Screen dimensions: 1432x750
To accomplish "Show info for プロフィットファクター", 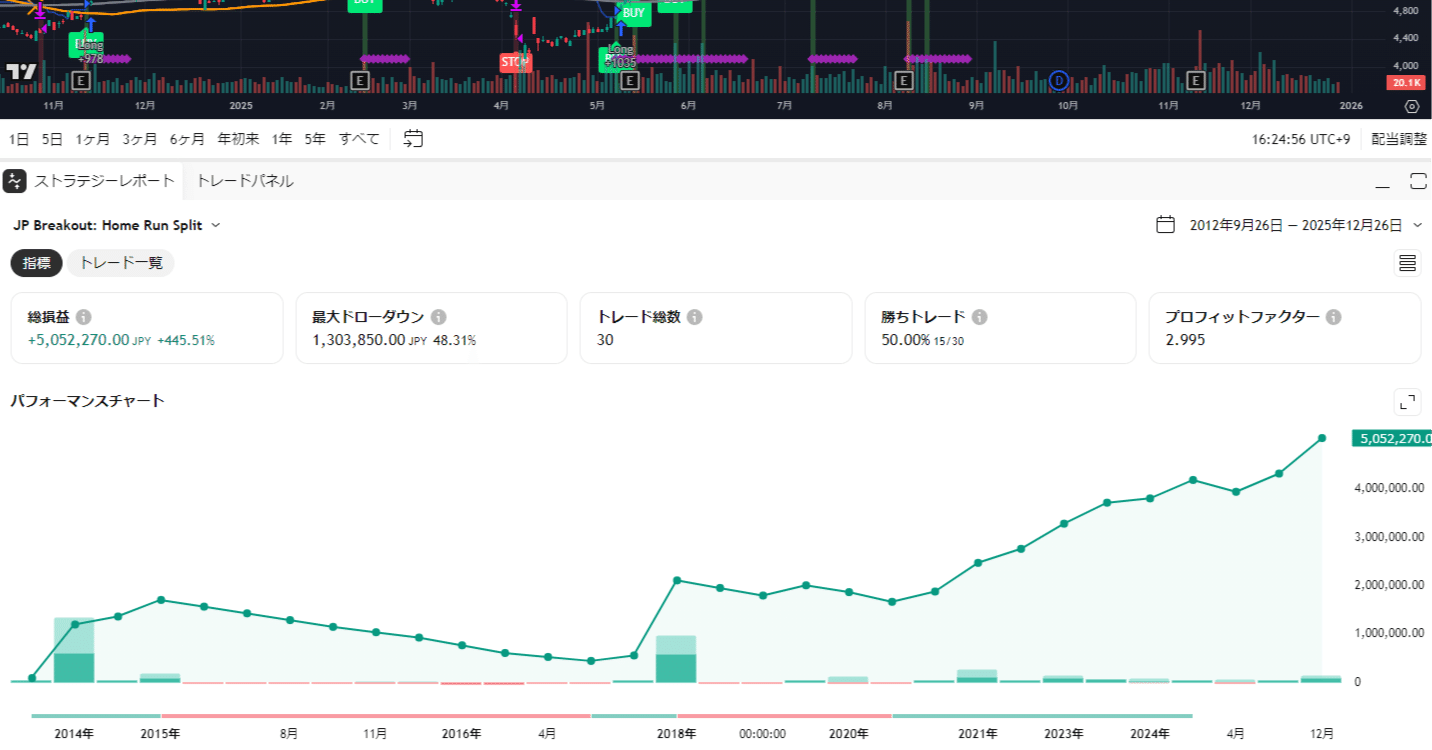I will [x=1333, y=317].
